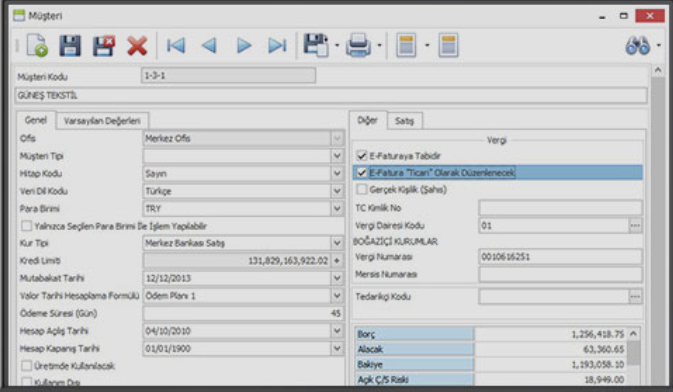Expand the Veri Dil Kodu dropdown
Screen dimensions: 673x392
click(x=337, y=191)
